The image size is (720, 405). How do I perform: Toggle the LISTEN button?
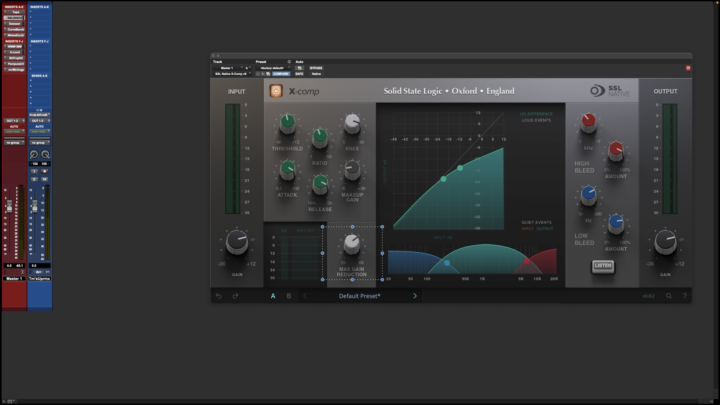click(603, 266)
